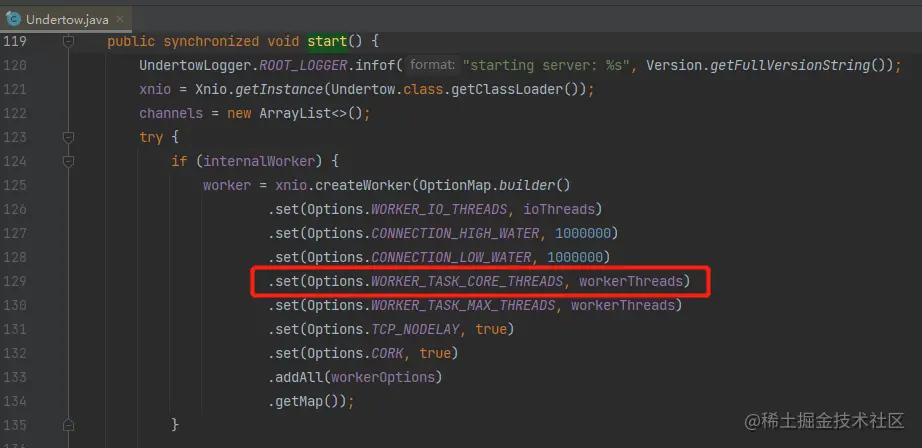Viewport: 922px width, 448px height.
Task: Click getFullVersionString on line 120
Action: tap(790, 66)
